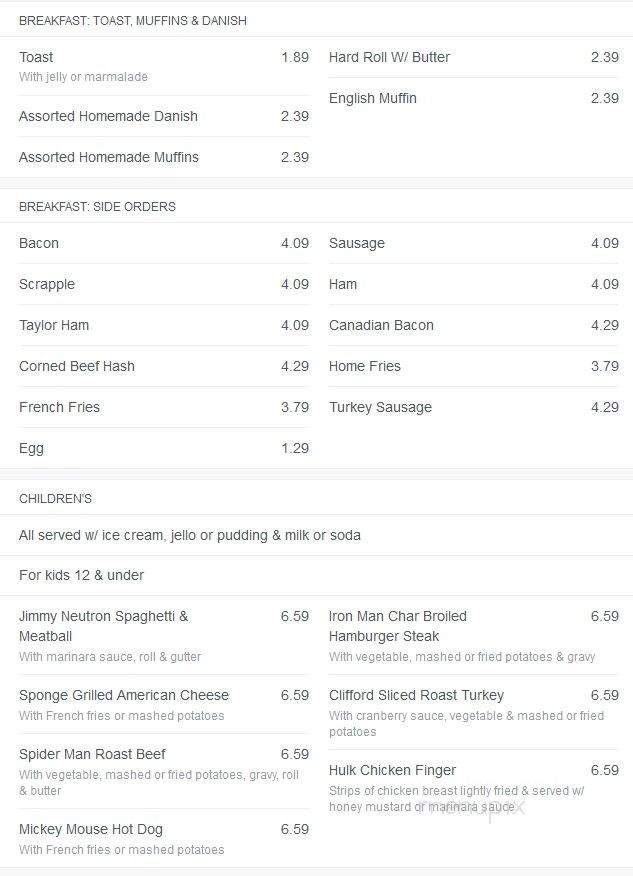Screen dimensions: 633x876
Task: Pick the Mickey Mouse Hot Dog
Action: click(164, 839)
